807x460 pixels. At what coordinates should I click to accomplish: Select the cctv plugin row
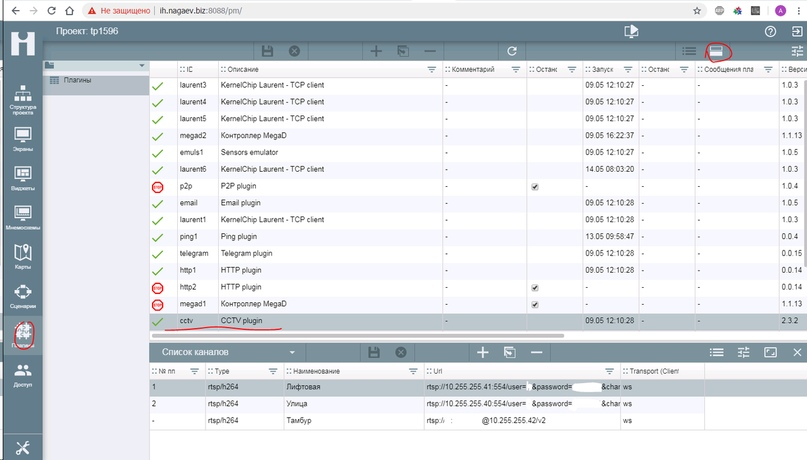click(476, 321)
